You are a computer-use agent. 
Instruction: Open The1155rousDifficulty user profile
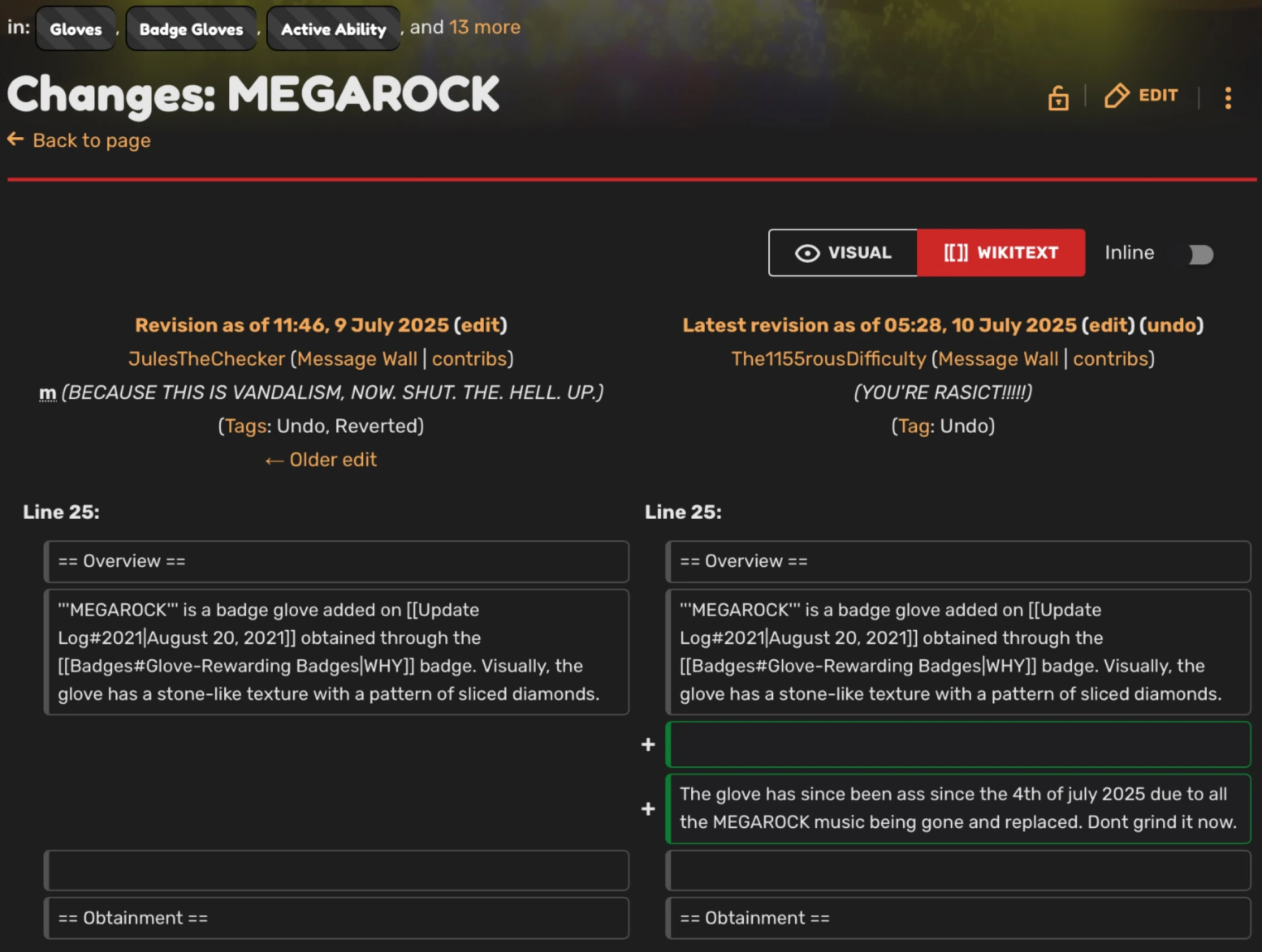829,359
